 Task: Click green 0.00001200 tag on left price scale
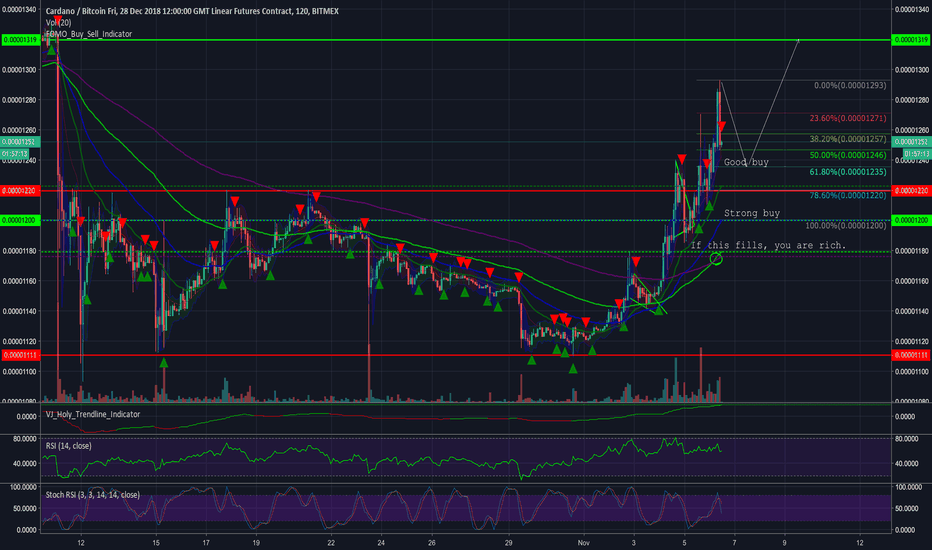click(x=21, y=221)
